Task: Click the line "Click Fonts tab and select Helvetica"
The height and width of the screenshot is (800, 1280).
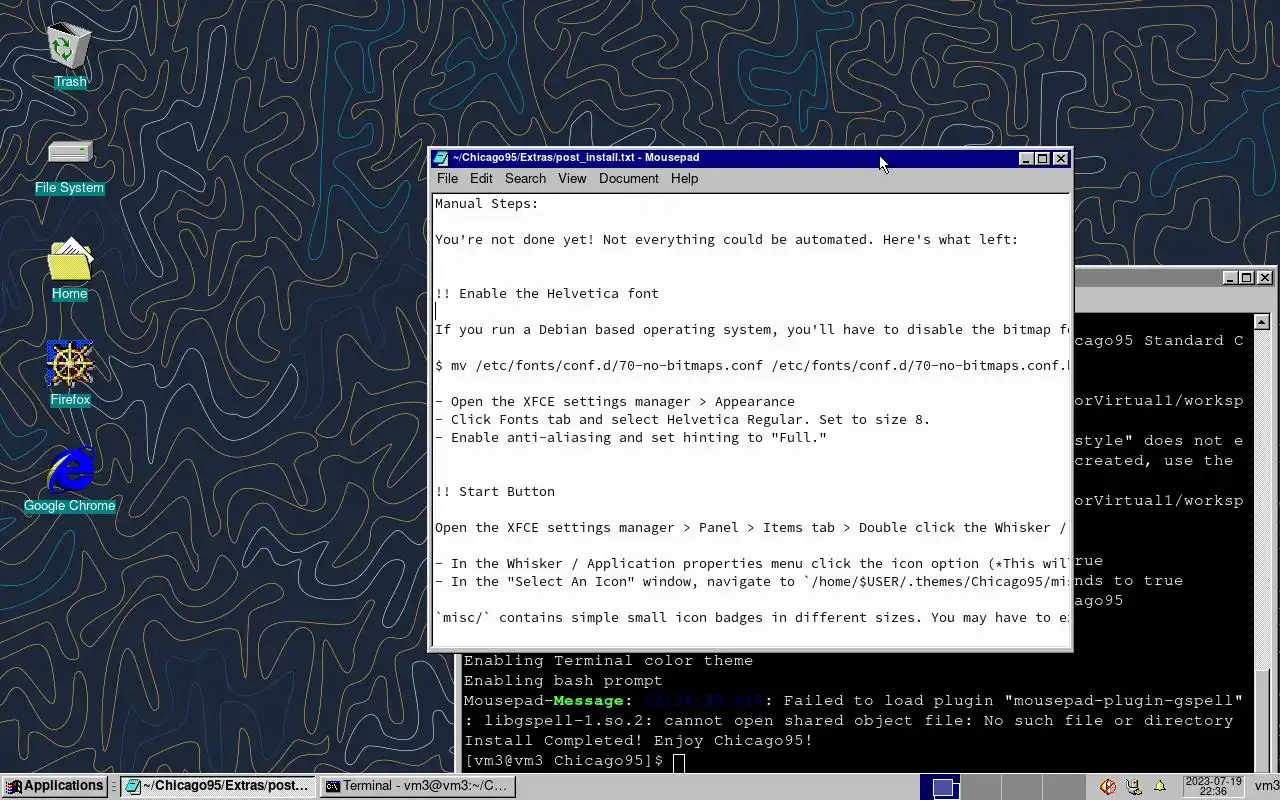Action: tap(682, 420)
